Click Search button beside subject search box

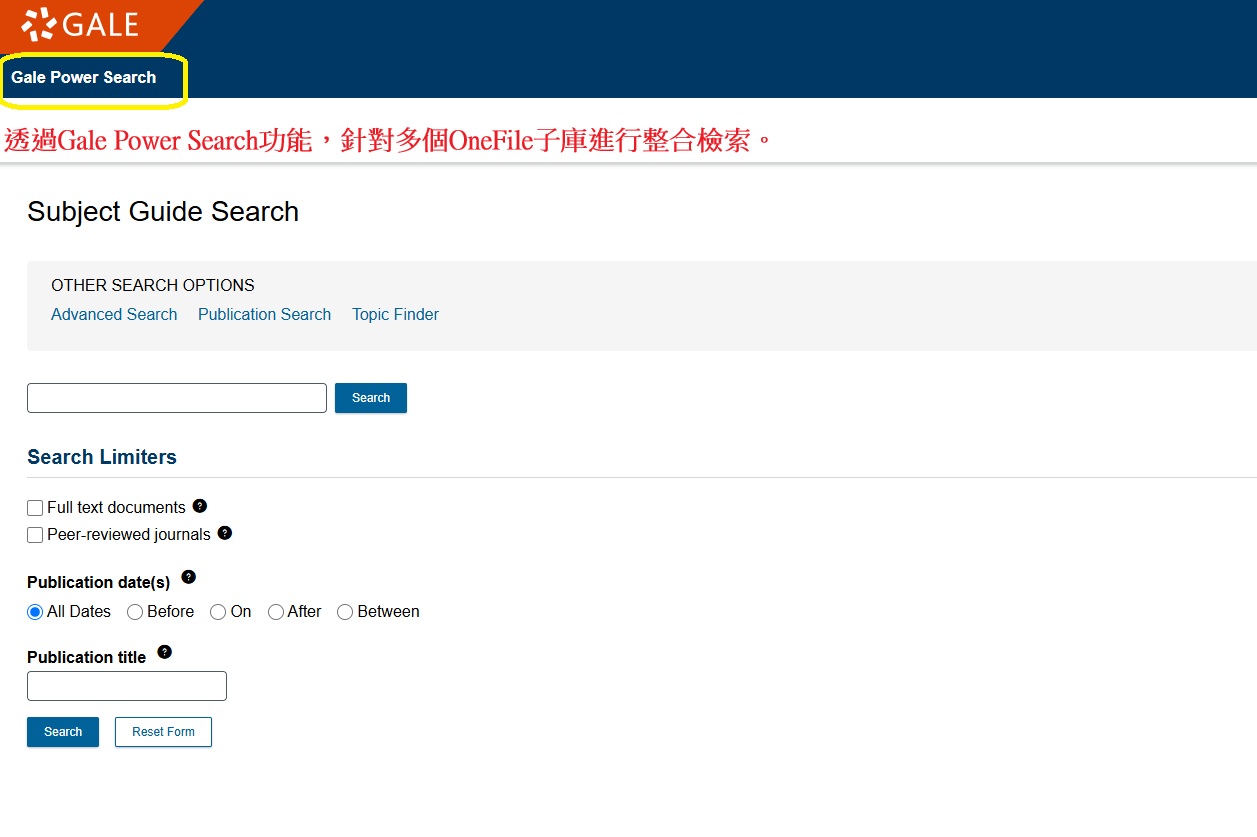pyautogui.click(x=371, y=398)
